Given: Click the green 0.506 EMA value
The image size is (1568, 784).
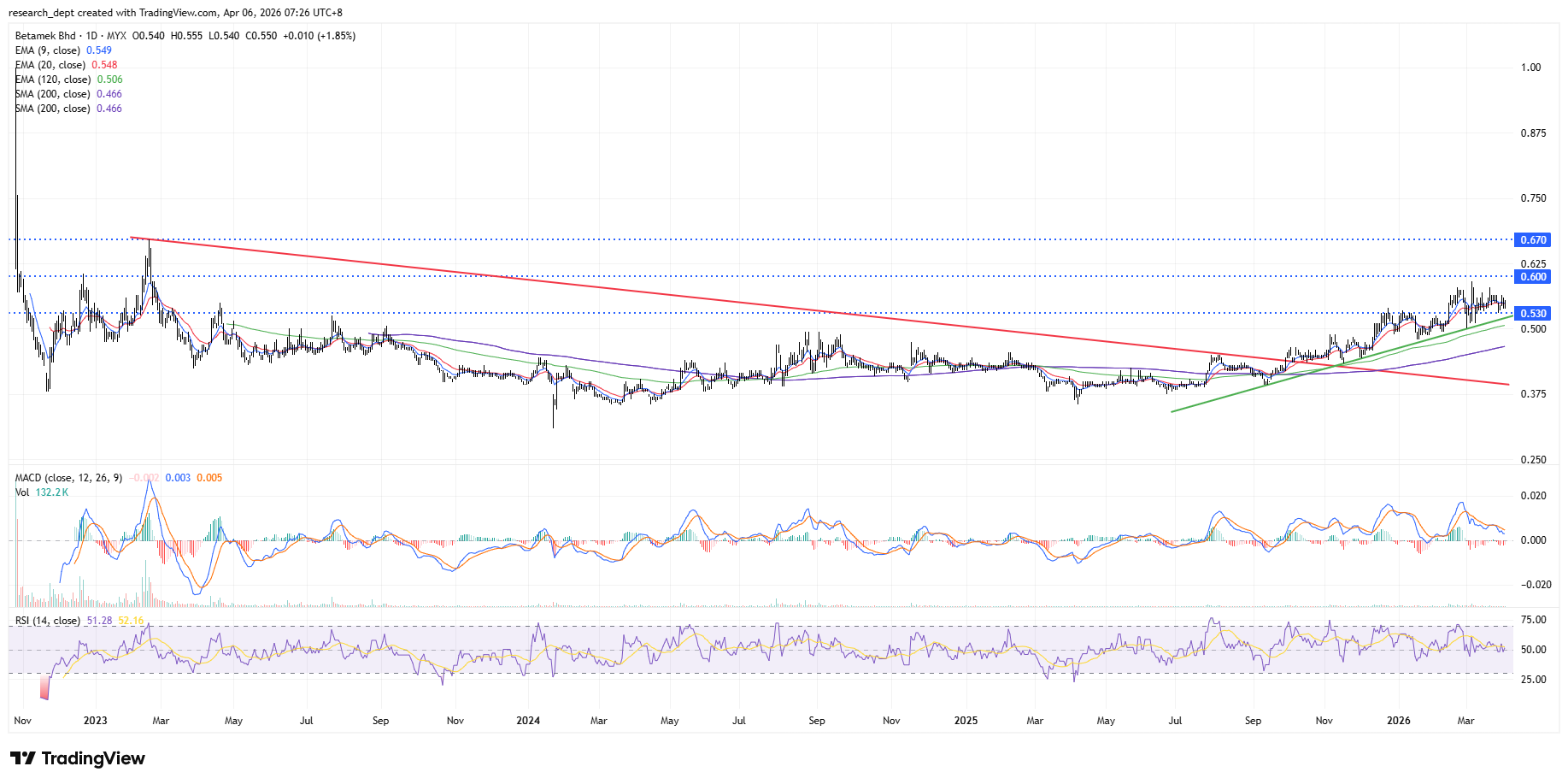Looking at the screenshot, I should click(109, 80).
